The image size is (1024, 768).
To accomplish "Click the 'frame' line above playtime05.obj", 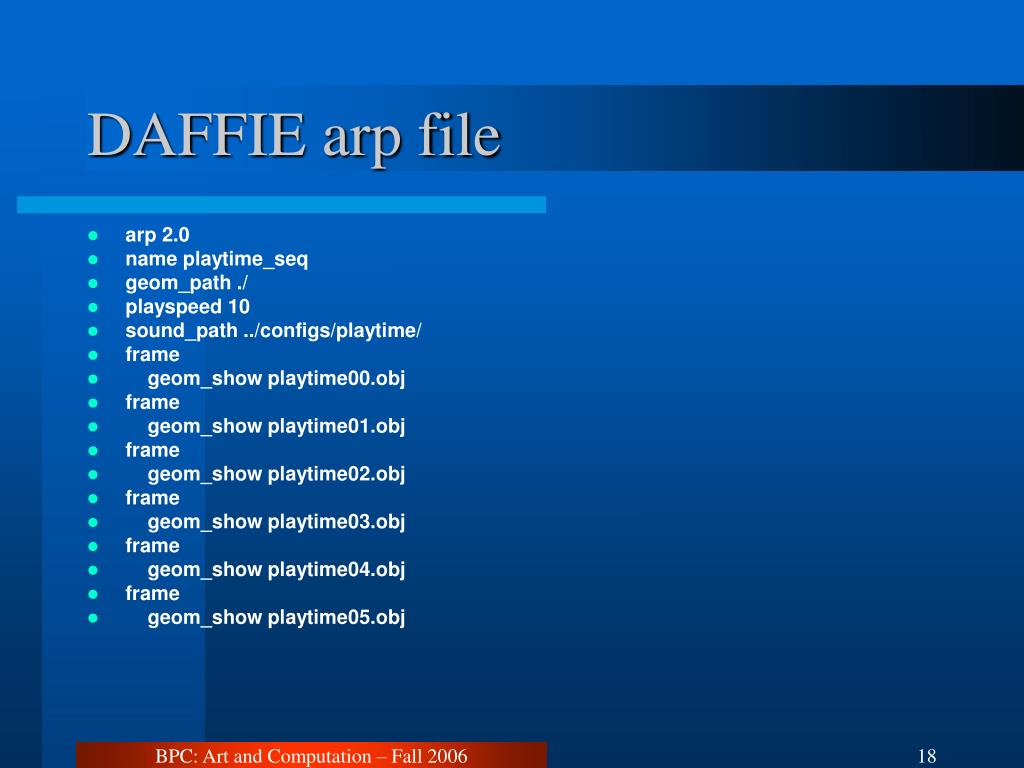I will [x=152, y=594].
